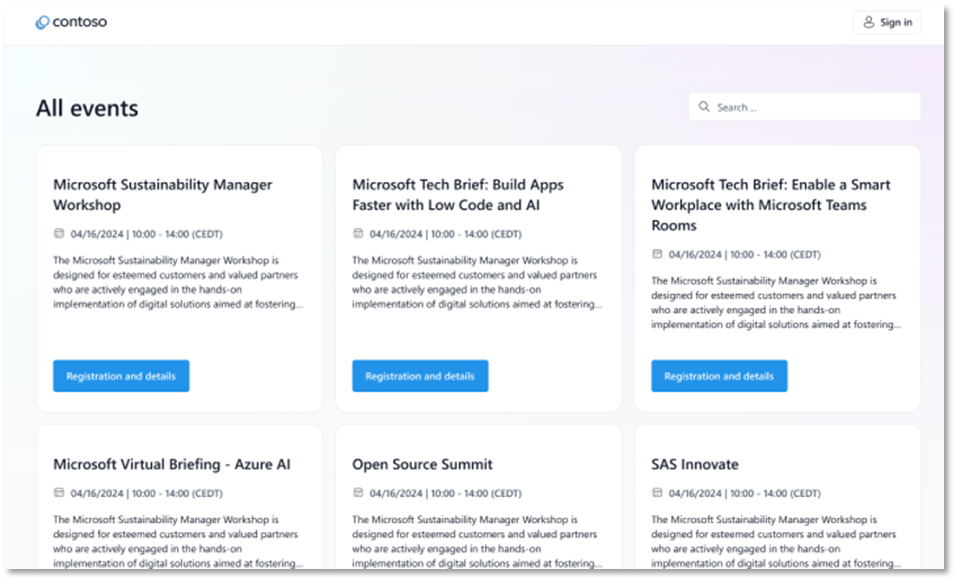This screenshot has width=957, height=582.
Task: Click calendar icon on Low Code and AI card
Action: [x=358, y=234]
